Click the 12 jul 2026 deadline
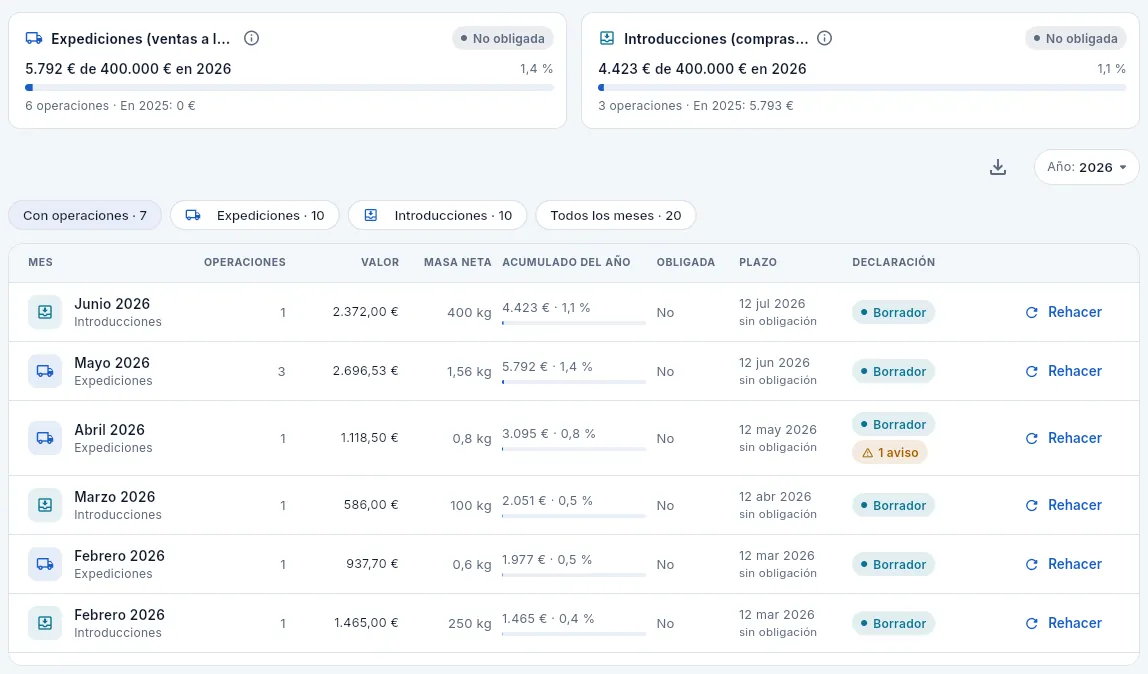The image size is (1148, 674). pos(772,304)
